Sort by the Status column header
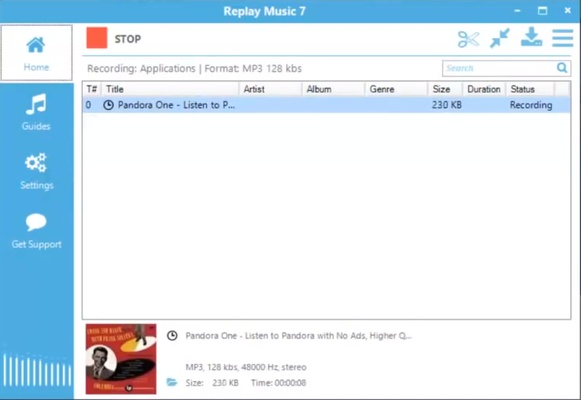The height and width of the screenshot is (400, 581). point(530,89)
